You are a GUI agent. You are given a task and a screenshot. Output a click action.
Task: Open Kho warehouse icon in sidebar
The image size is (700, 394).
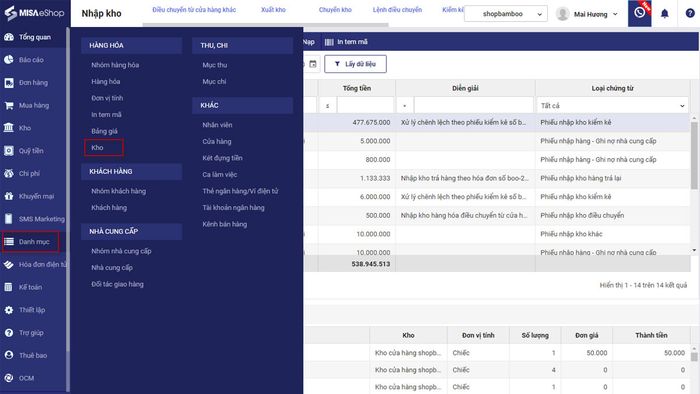[x=8, y=128]
